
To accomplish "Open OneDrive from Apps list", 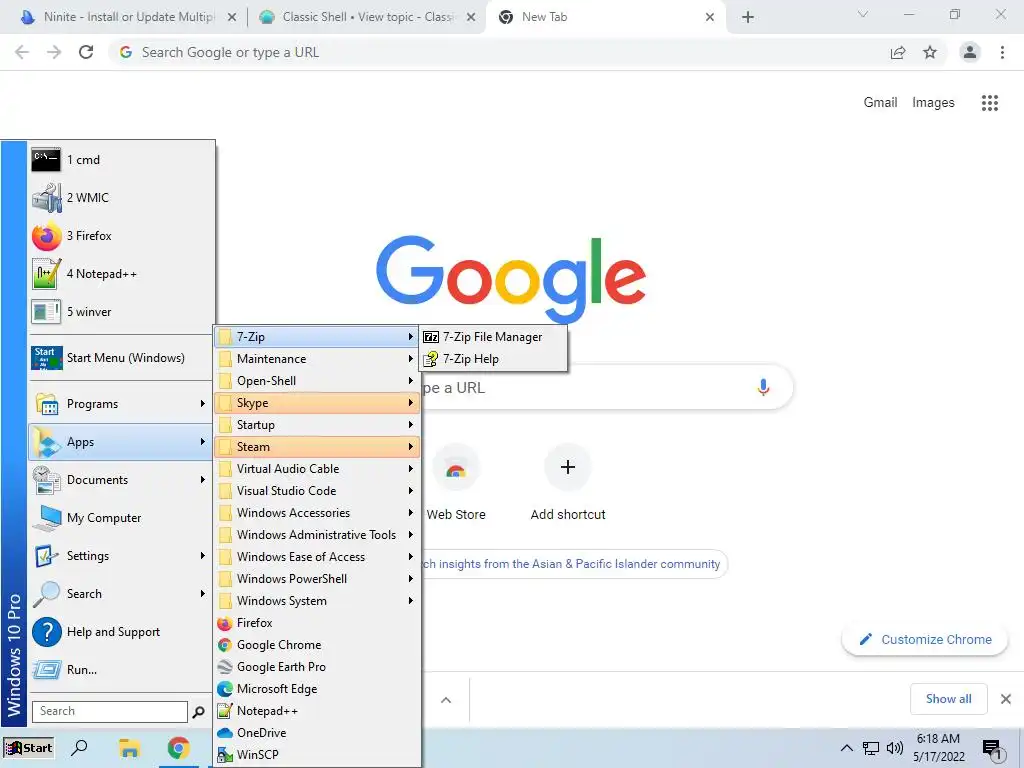I will (x=317, y=733).
